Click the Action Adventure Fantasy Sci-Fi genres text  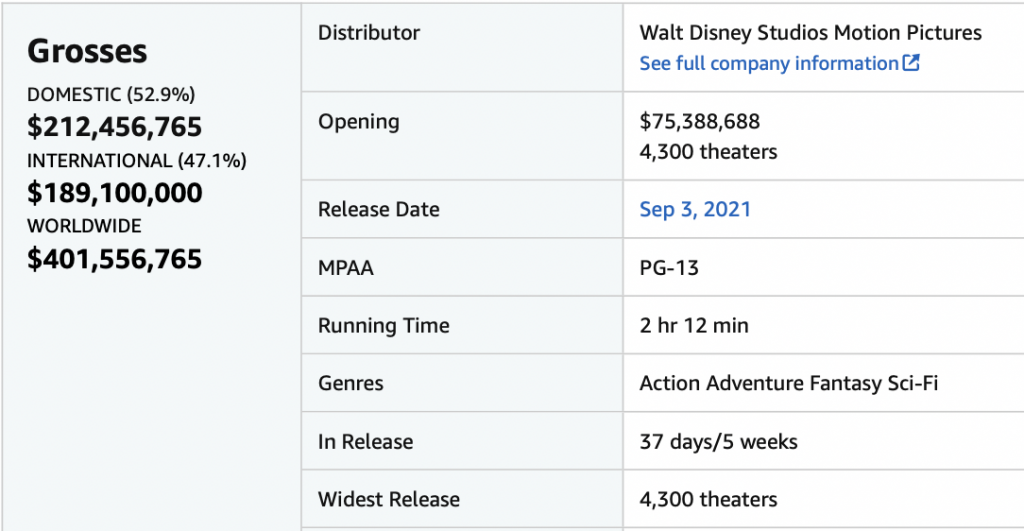coord(788,384)
